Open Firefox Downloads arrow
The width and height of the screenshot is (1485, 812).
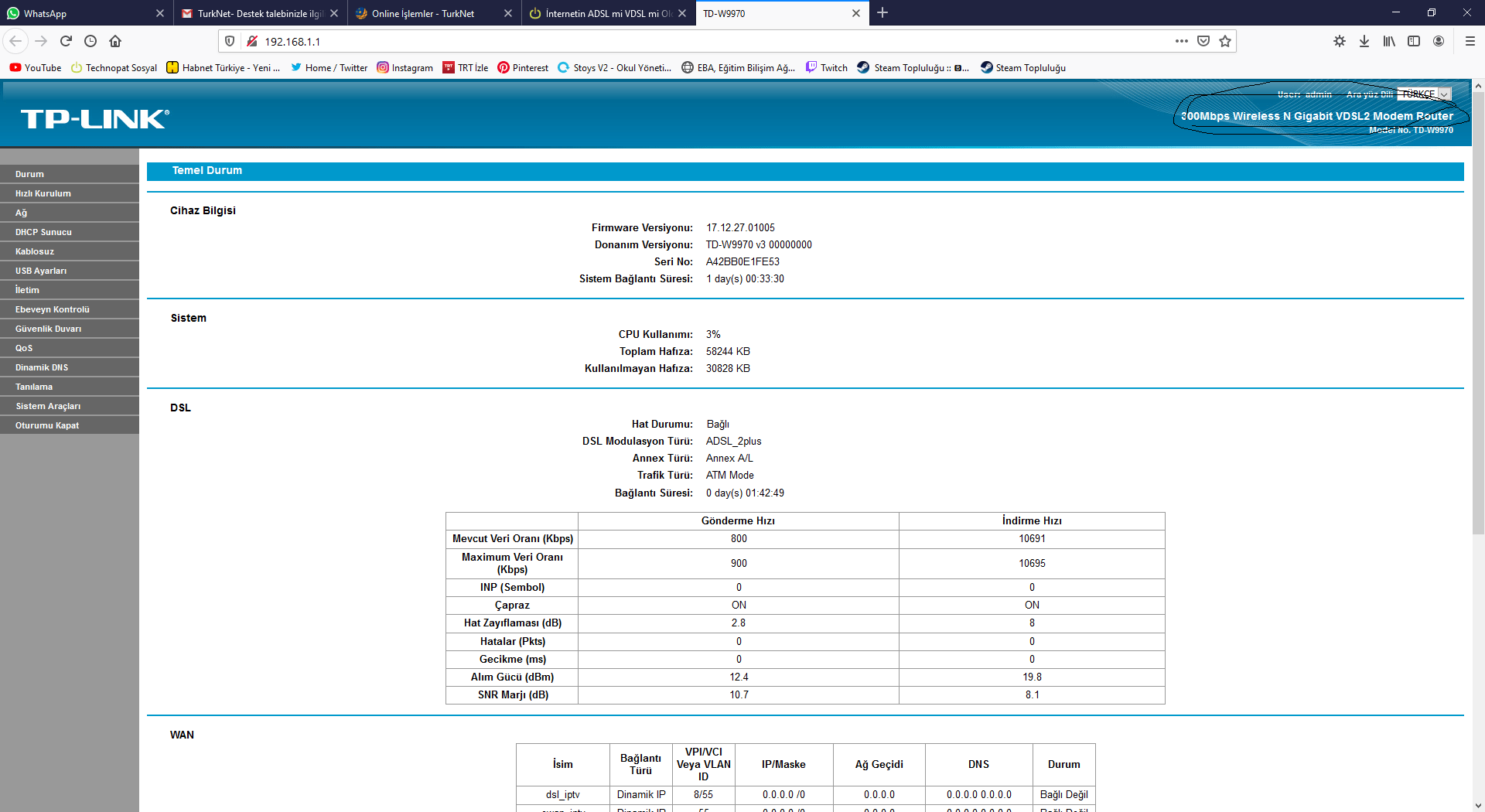(x=1364, y=41)
